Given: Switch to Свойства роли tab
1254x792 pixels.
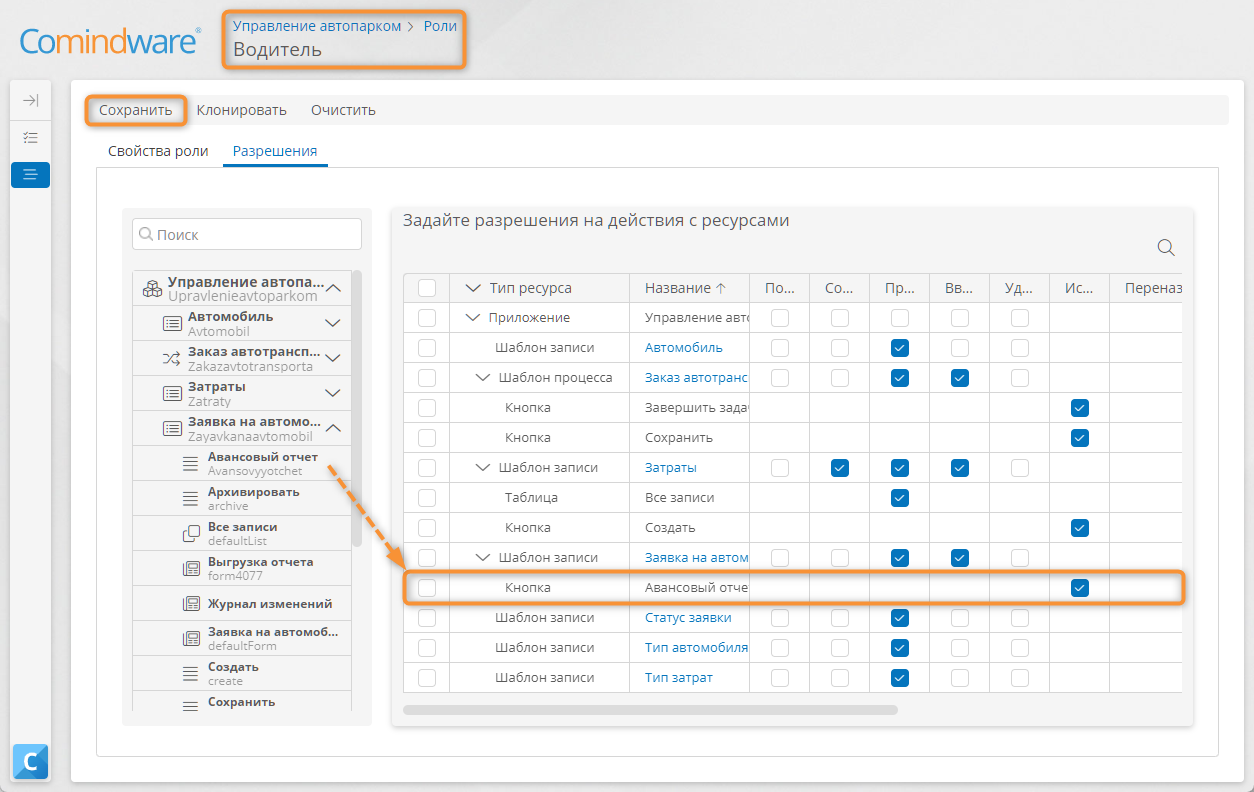Looking at the screenshot, I should (158, 151).
